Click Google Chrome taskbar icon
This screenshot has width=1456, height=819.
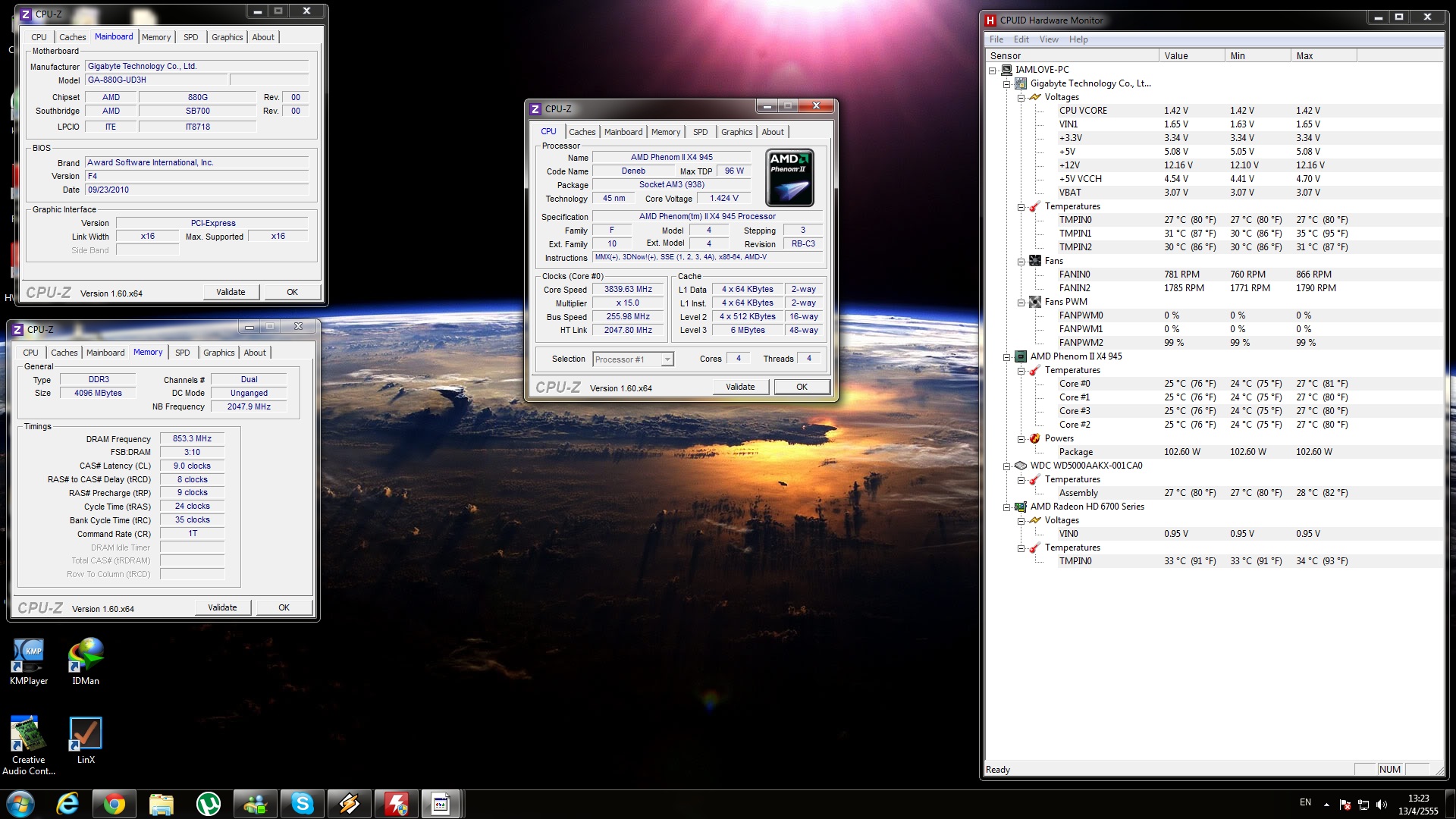point(115,804)
